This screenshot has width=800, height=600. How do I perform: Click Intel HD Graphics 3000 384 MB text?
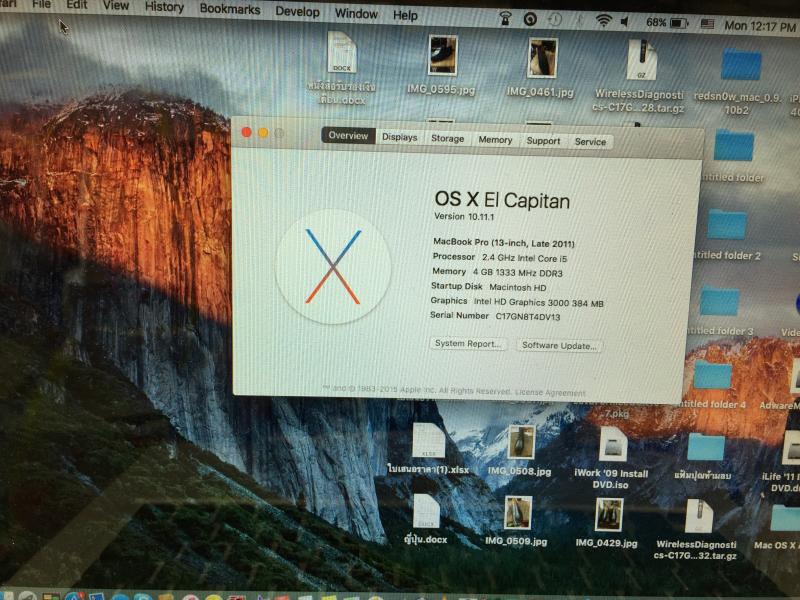coord(538,302)
